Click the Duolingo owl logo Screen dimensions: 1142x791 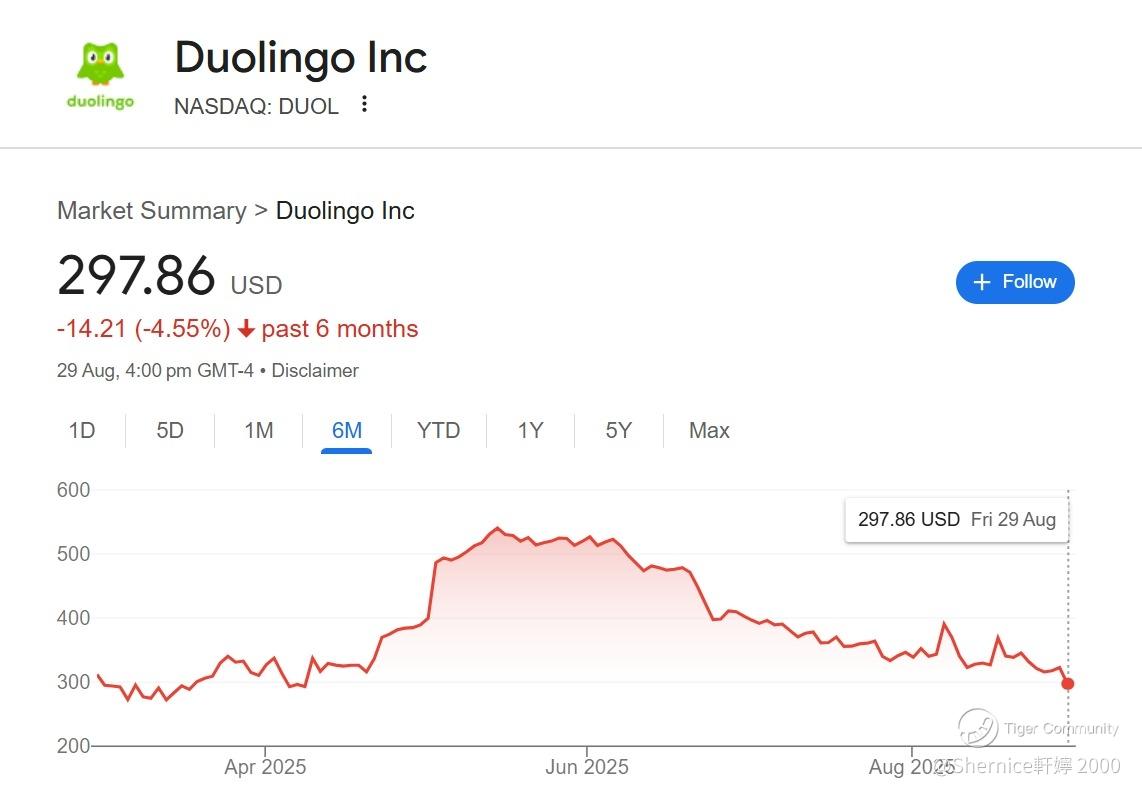point(101,75)
